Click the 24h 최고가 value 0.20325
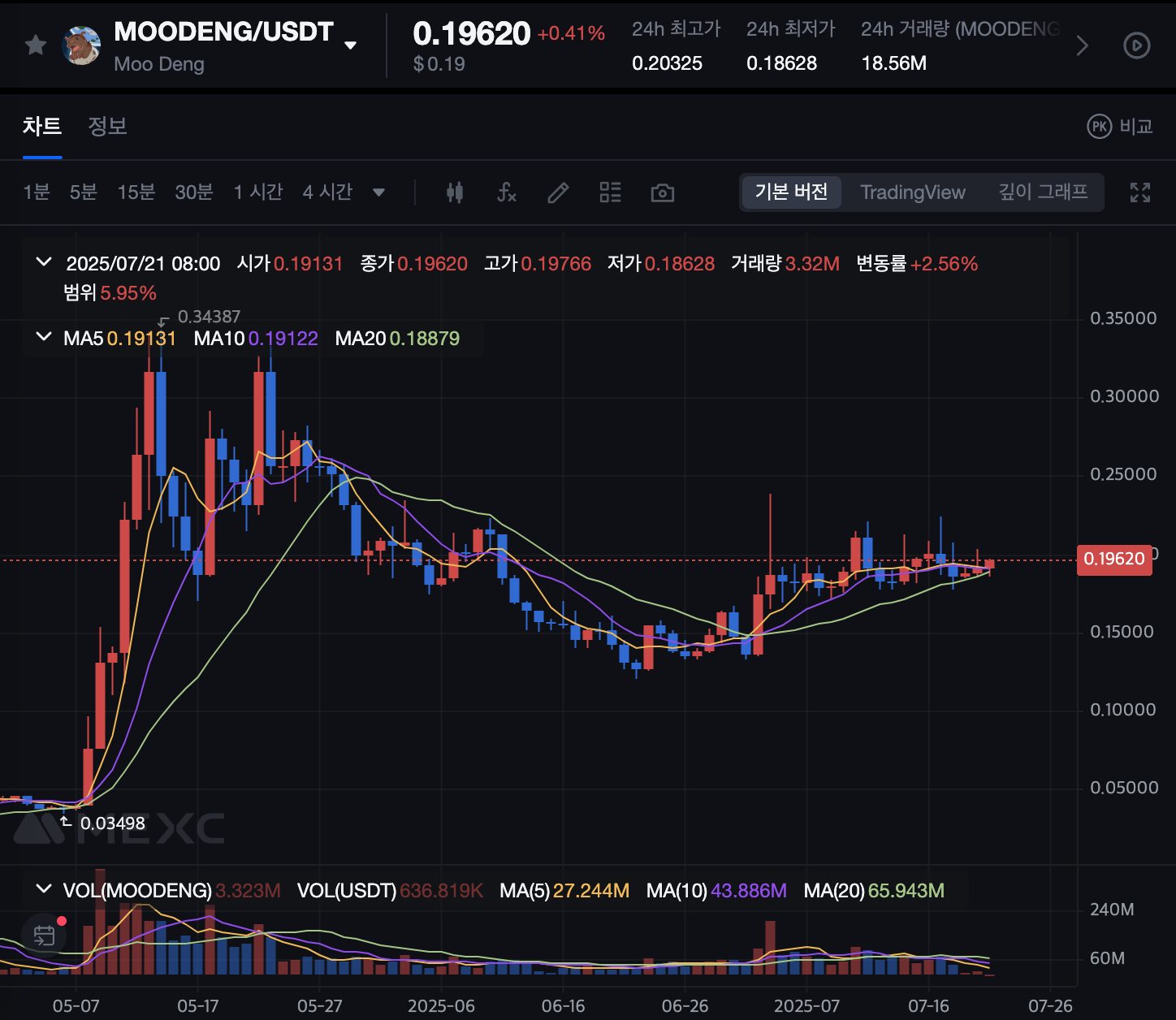This screenshot has height=1020, width=1176. [667, 63]
